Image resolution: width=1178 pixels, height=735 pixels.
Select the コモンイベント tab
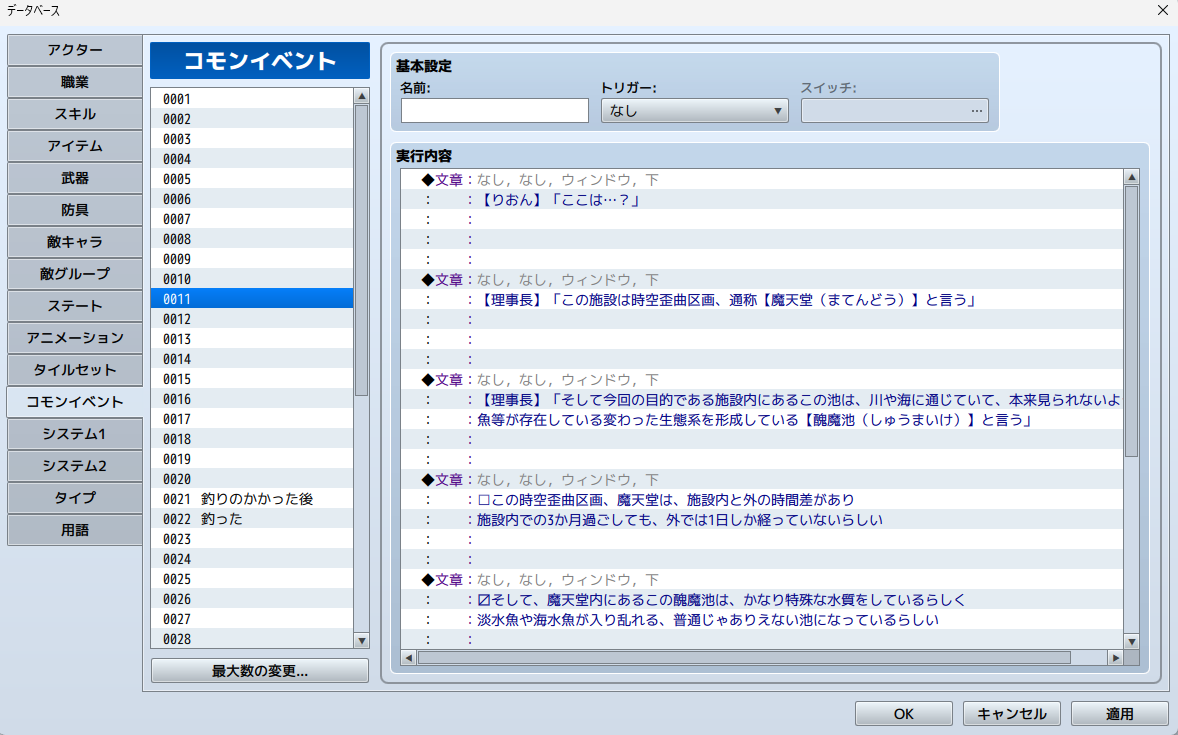click(74, 402)
